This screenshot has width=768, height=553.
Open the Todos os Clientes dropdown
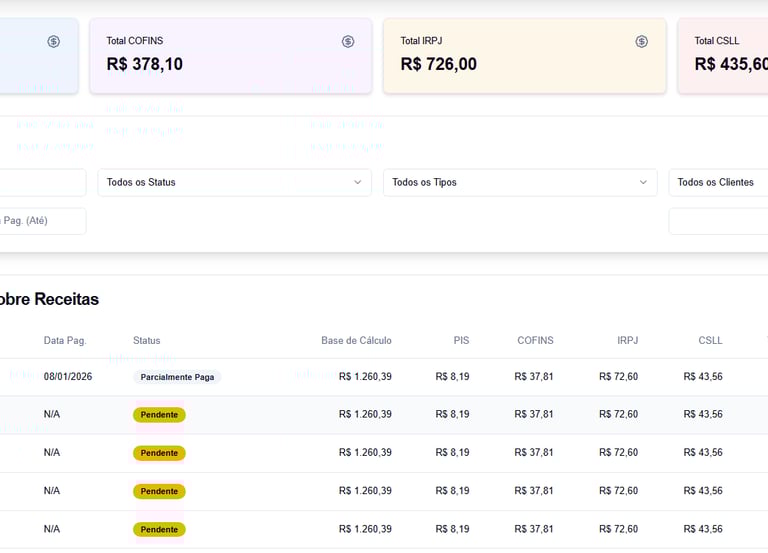[x=718, y=182]
